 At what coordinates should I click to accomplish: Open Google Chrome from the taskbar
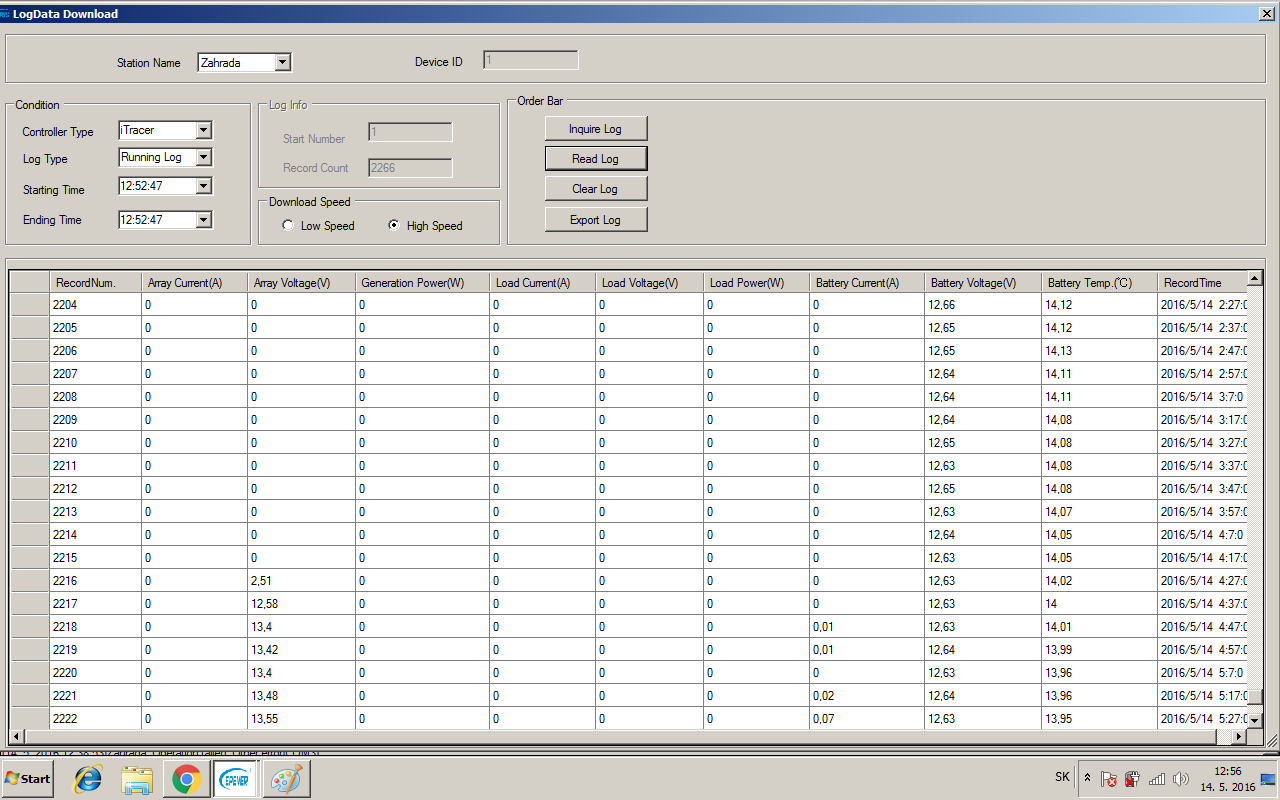coord(186,778)
